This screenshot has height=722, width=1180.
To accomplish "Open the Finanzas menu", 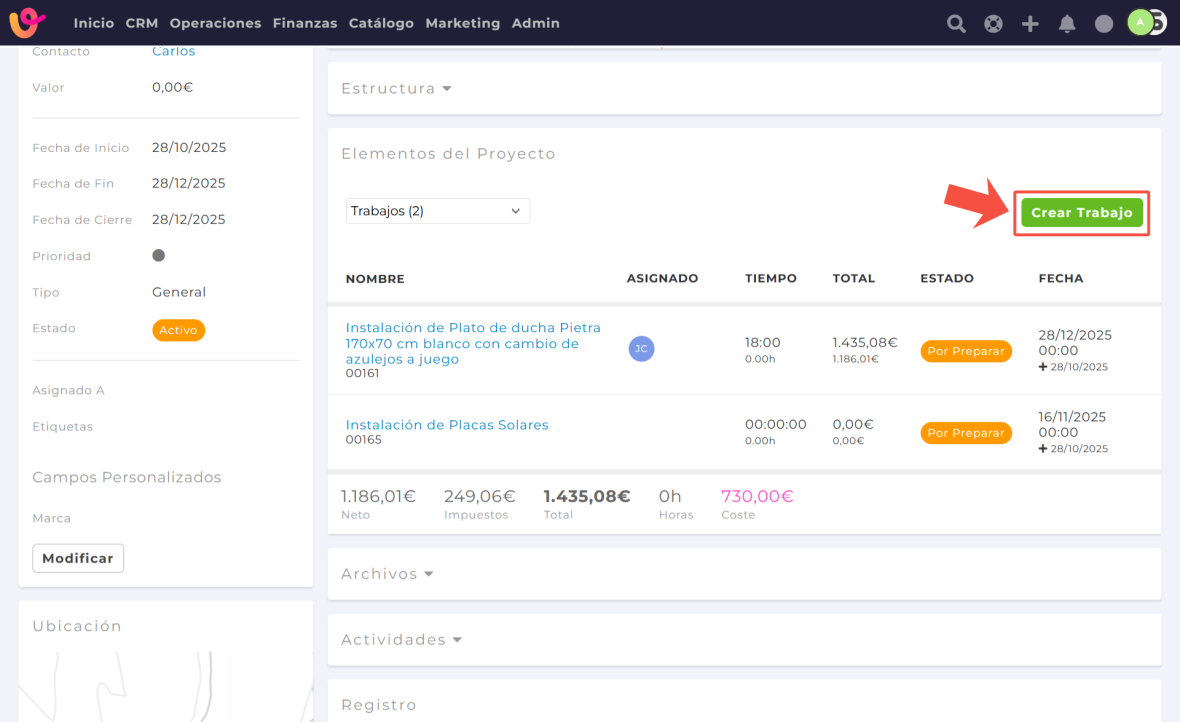I will [x=304, y=23].
